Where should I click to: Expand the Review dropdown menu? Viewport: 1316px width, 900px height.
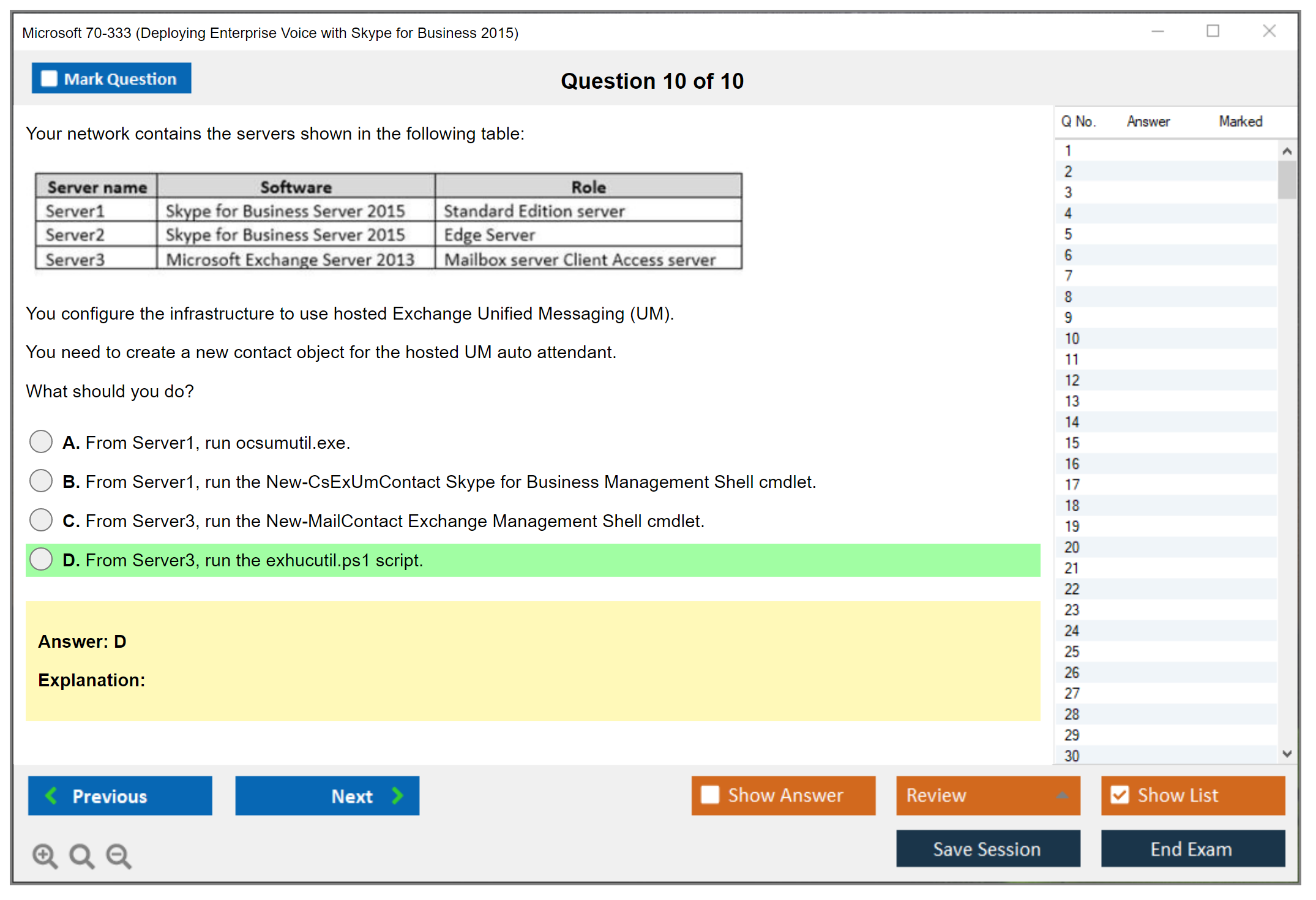click(1062, 795)
